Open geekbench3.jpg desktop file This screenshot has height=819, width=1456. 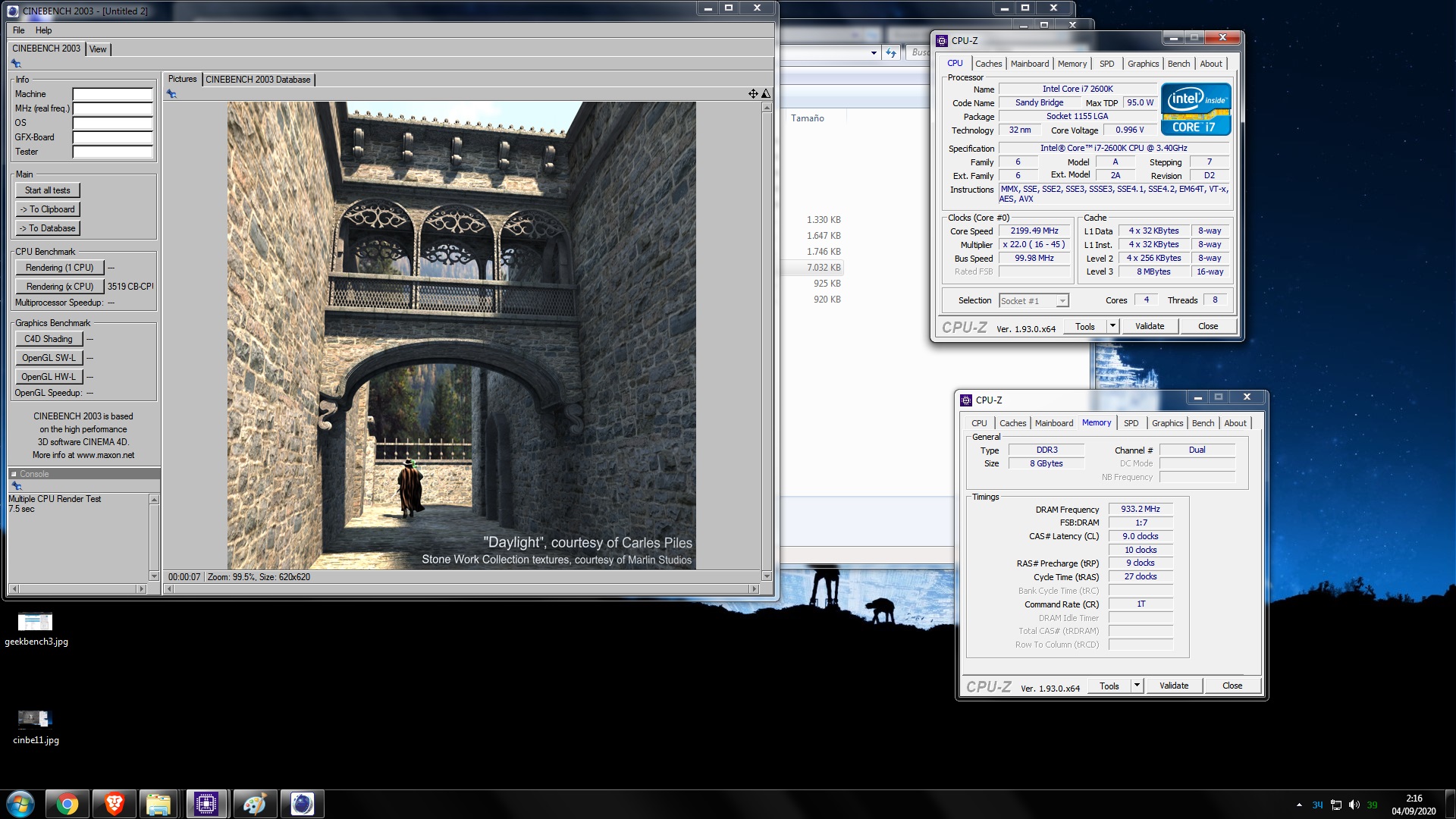coord(36,629)
